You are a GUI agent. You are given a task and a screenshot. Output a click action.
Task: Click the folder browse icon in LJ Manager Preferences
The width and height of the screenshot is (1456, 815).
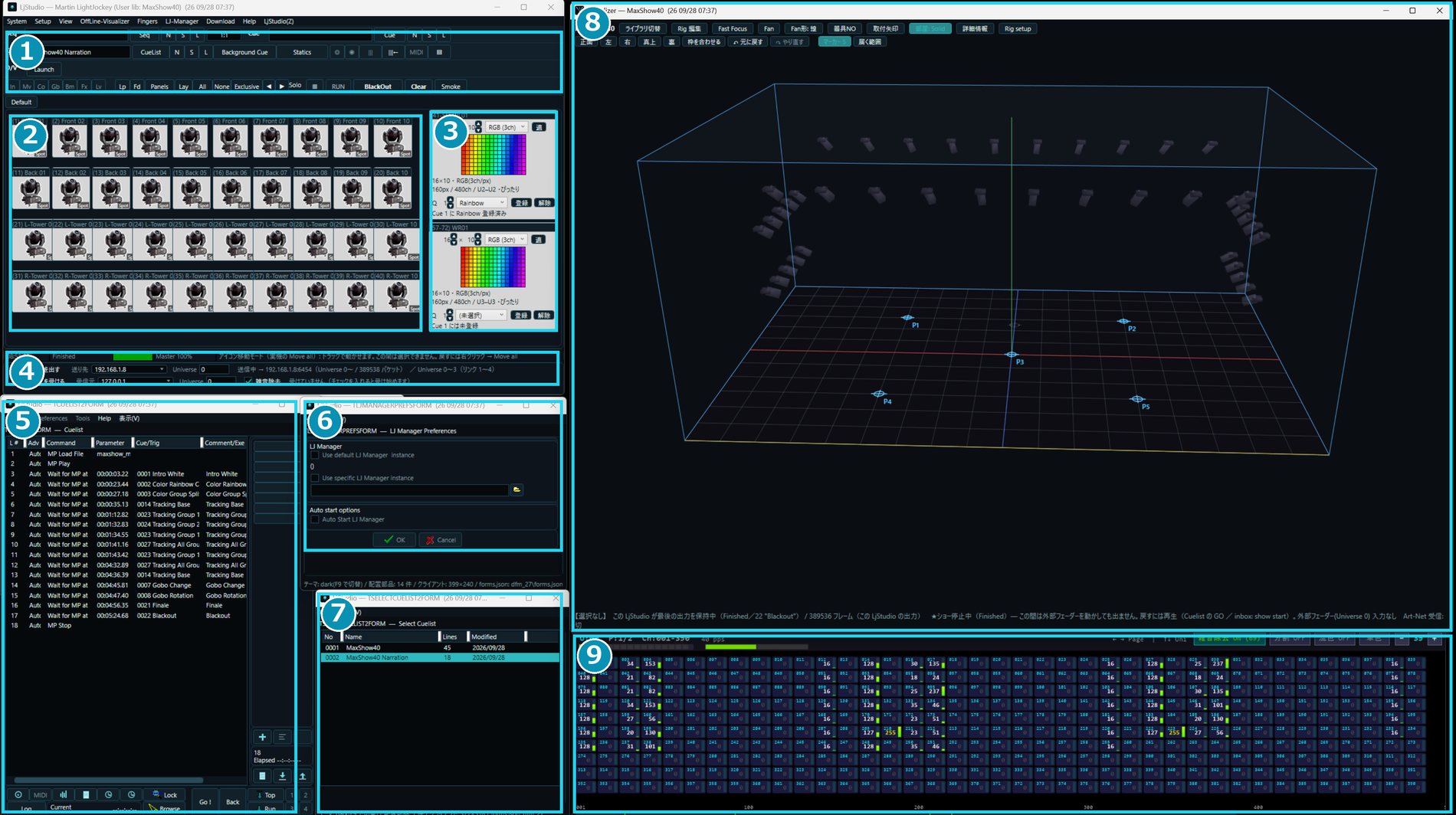tap(517, 489)
